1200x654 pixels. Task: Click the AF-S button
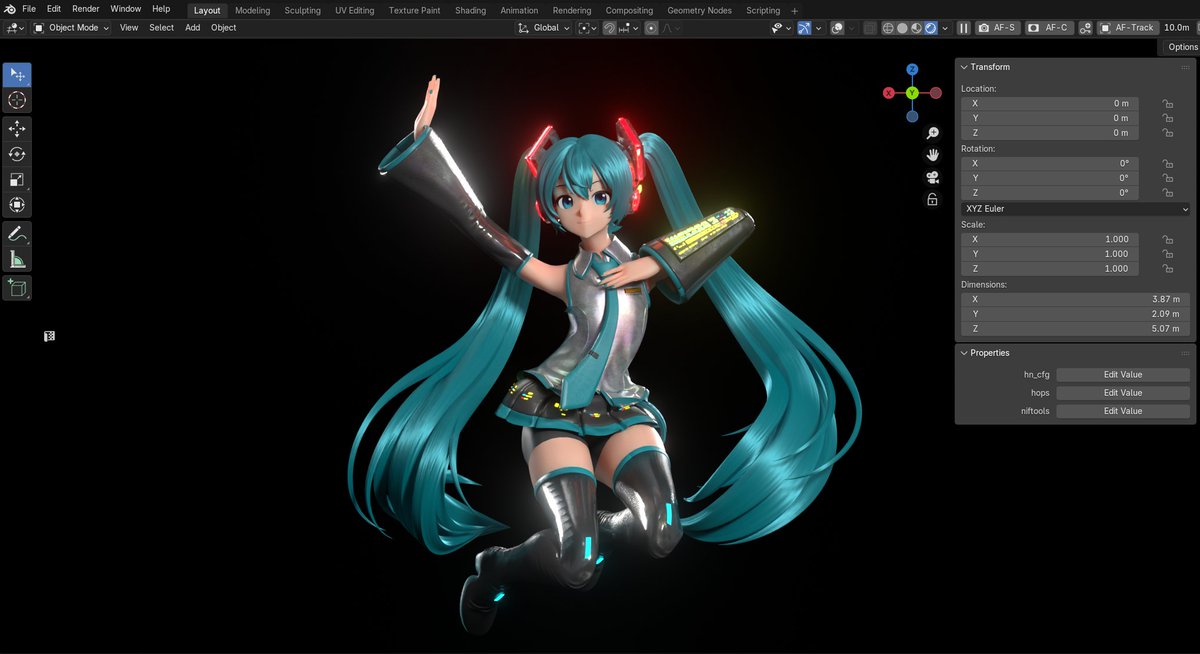pyautogui.click(x=998, y=28)
